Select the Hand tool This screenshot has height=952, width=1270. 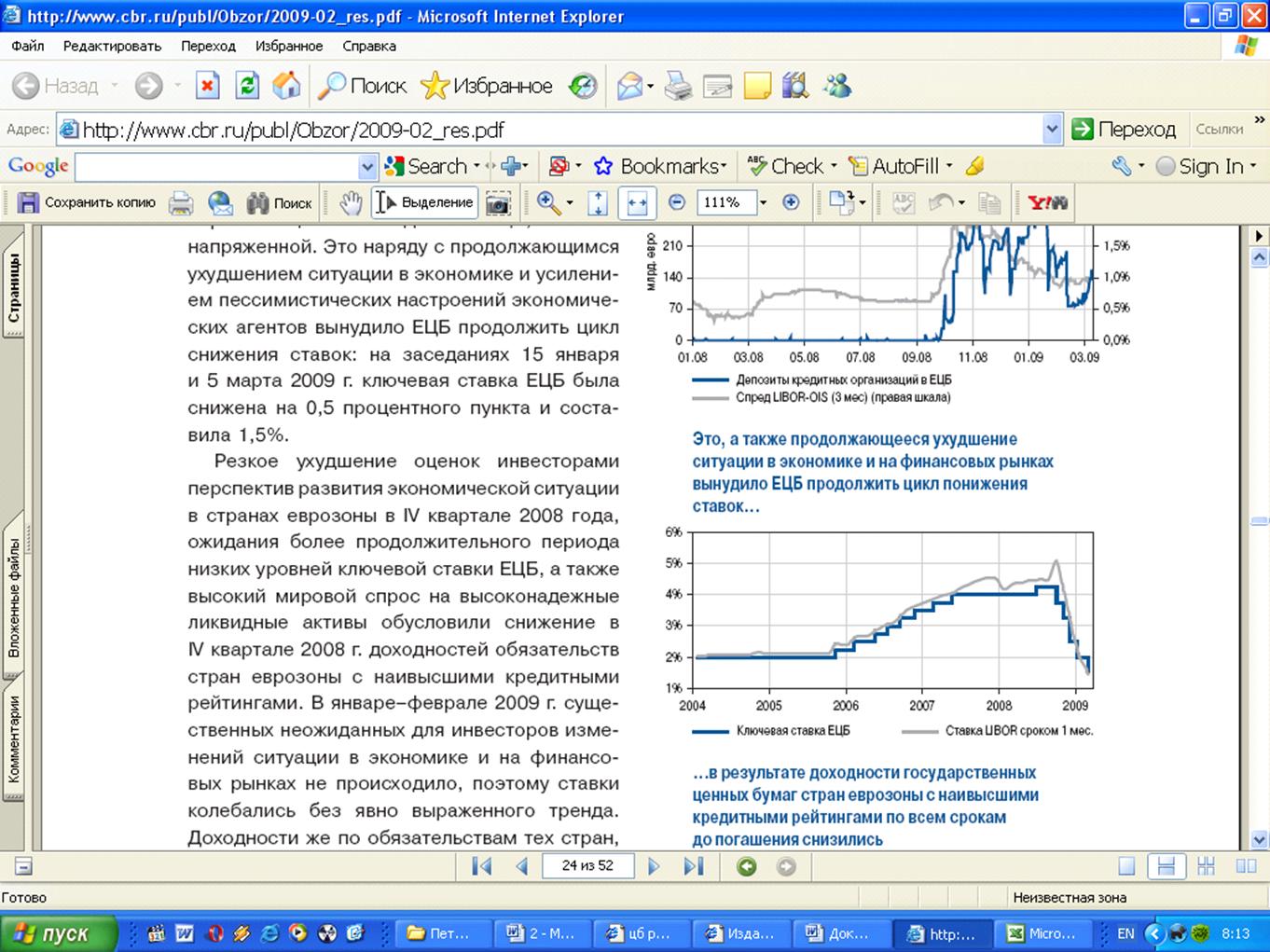[351, 202]
